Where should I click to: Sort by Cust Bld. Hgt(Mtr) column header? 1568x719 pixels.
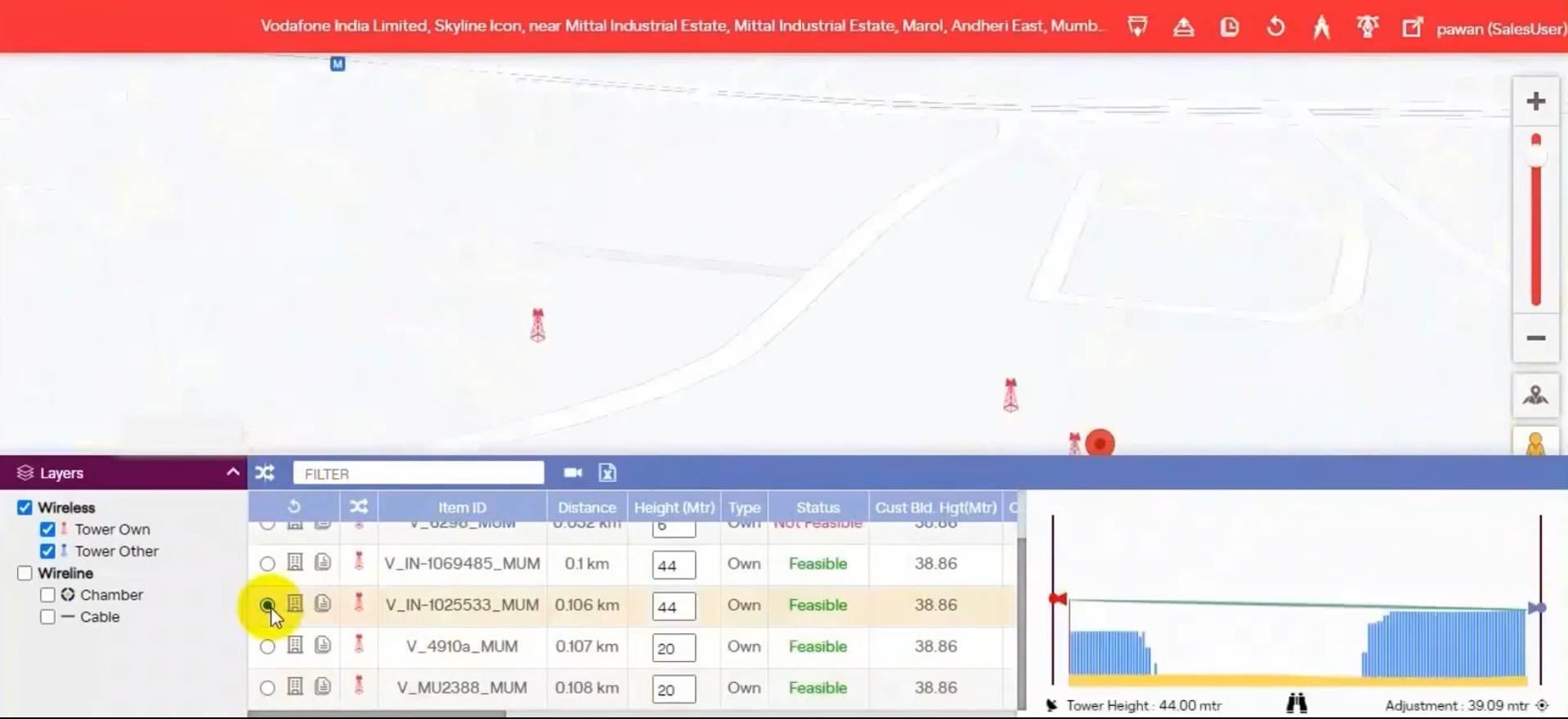pyautogui.click(x=936, y=507)
